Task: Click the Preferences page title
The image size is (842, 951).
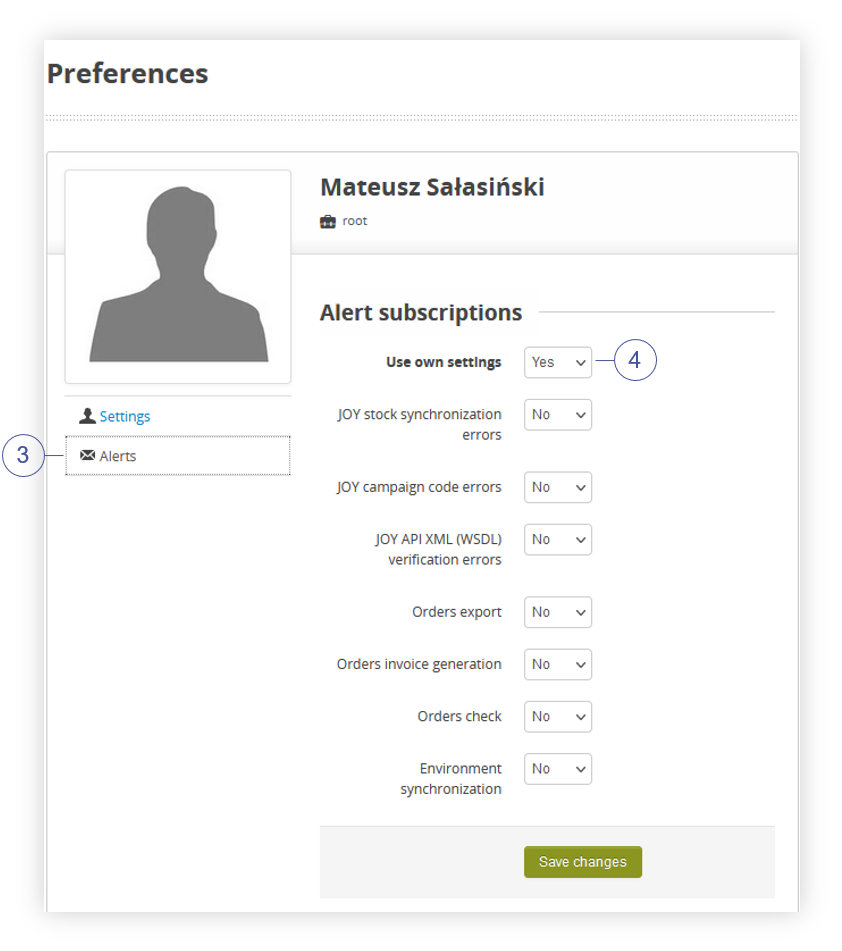Action: 127,74
